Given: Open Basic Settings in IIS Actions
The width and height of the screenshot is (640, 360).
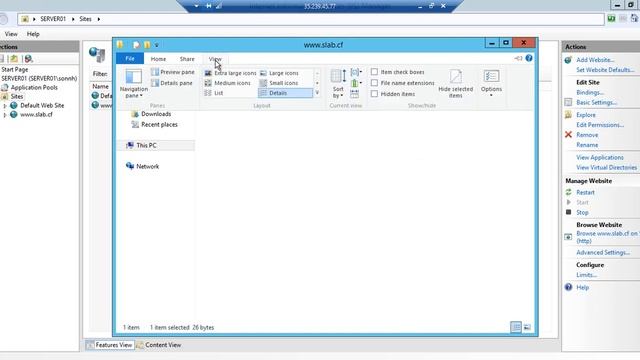Looking at the screenshot, I should coord(596,102).
